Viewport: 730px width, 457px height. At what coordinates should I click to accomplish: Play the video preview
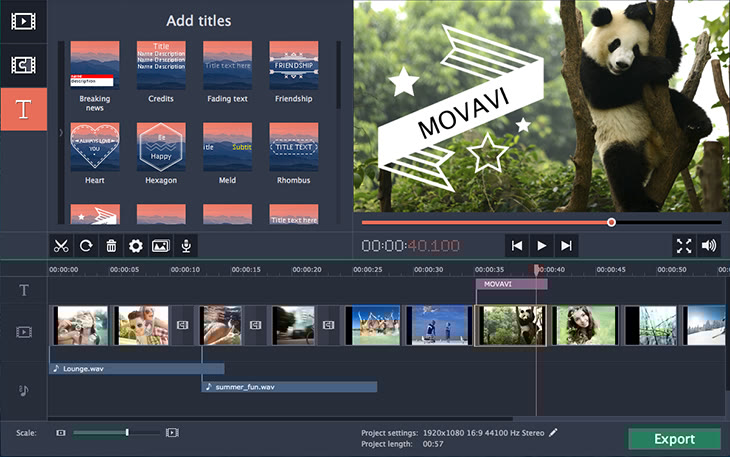tap(541, 245)
